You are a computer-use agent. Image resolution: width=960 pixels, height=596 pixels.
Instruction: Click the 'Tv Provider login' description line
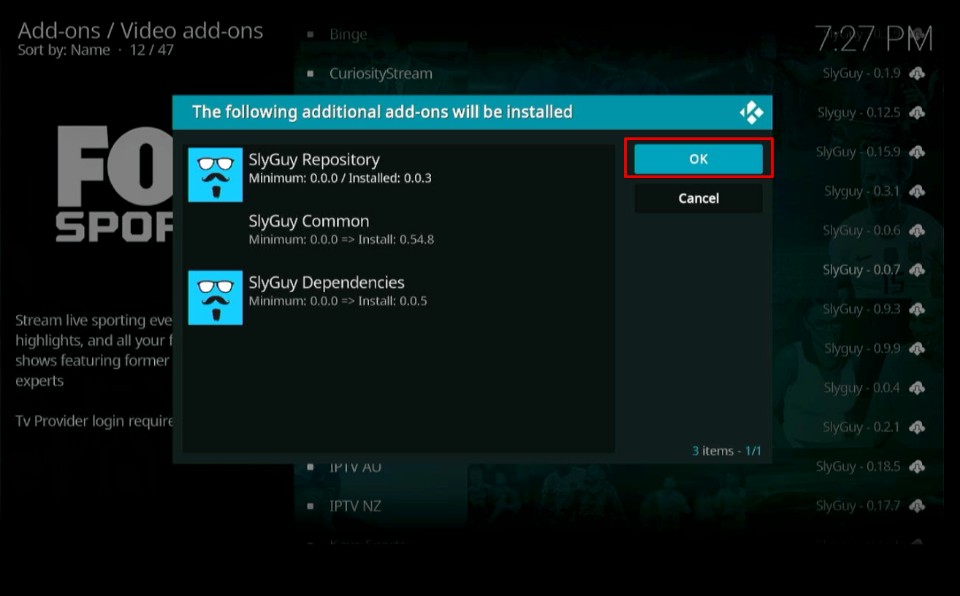pyautogui.click(x=94, y=421)
